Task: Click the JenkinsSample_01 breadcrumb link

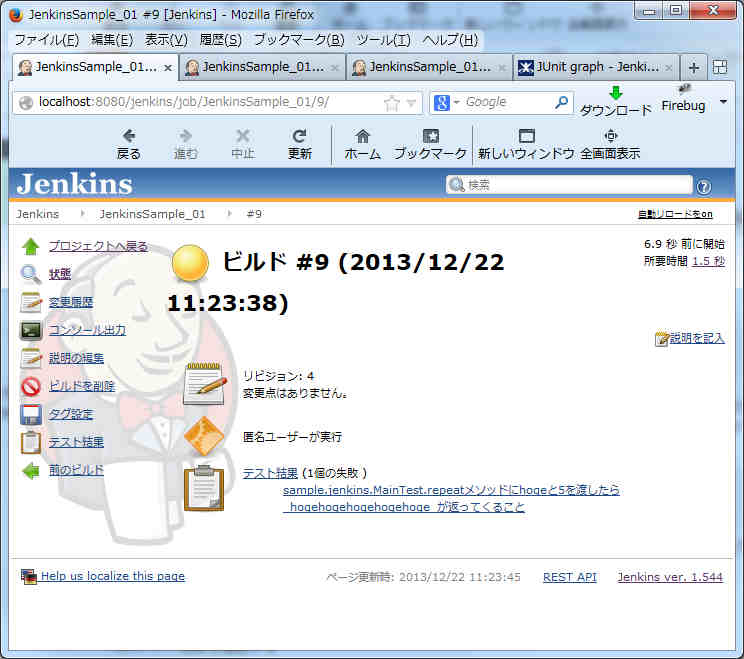Action: [x=152, y=214]
